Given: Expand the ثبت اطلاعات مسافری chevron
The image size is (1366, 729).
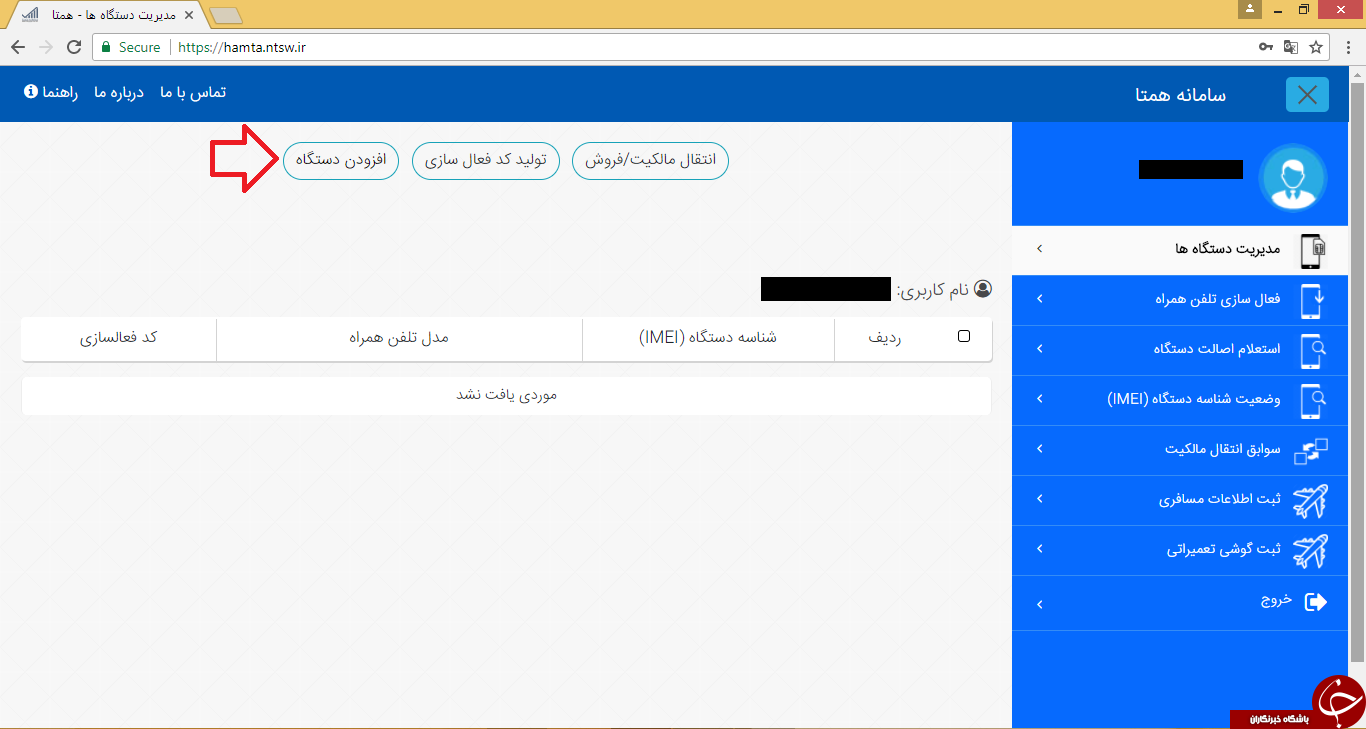Looking at the screenshot, I should [x=1039, y=498].
